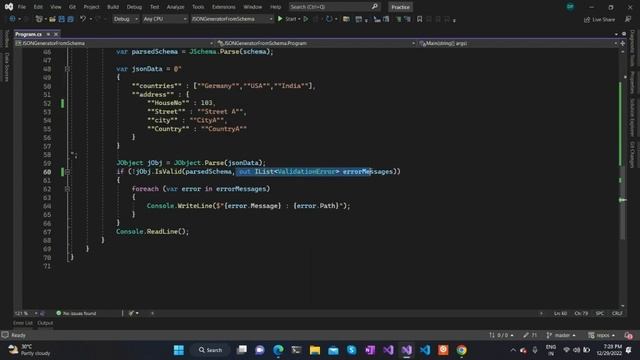Open the Any CPU platform dropdown

tap(165, 19)
